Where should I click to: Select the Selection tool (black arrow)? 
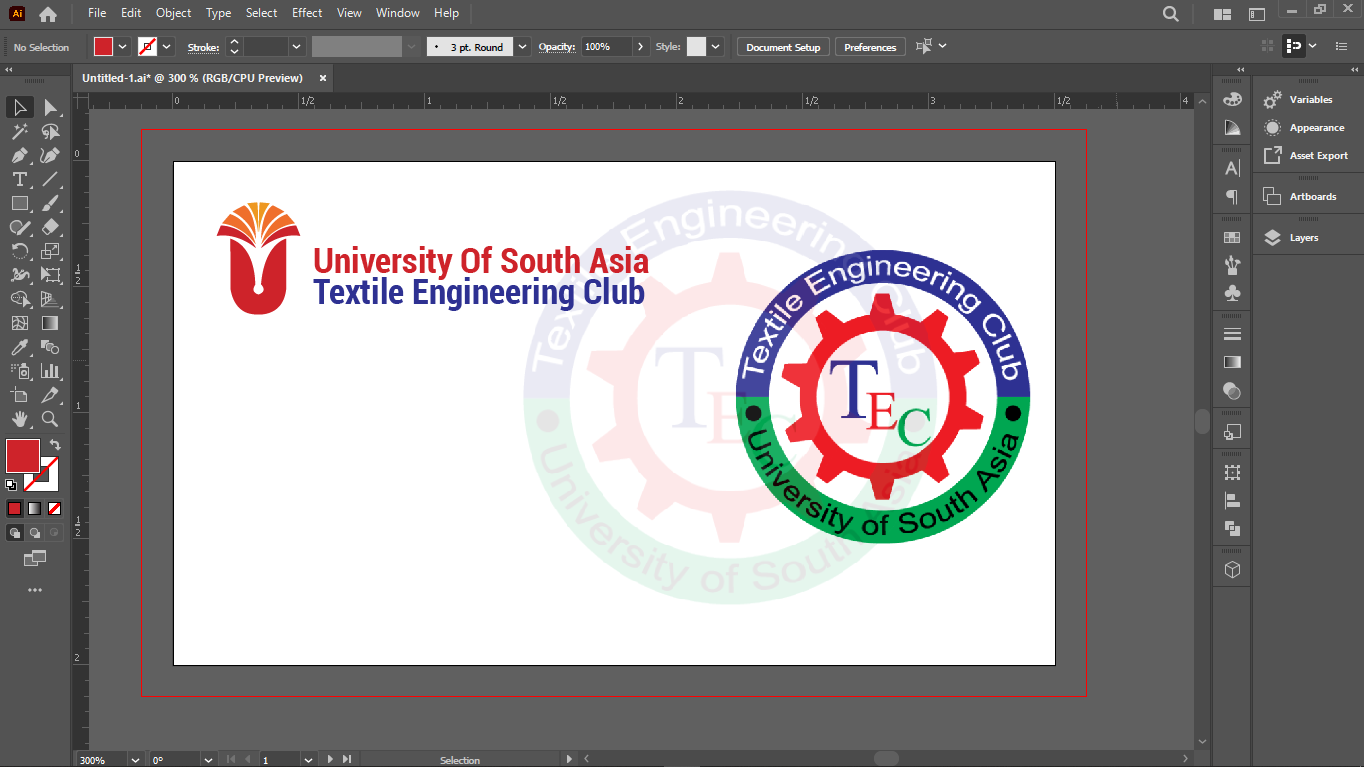19,107
